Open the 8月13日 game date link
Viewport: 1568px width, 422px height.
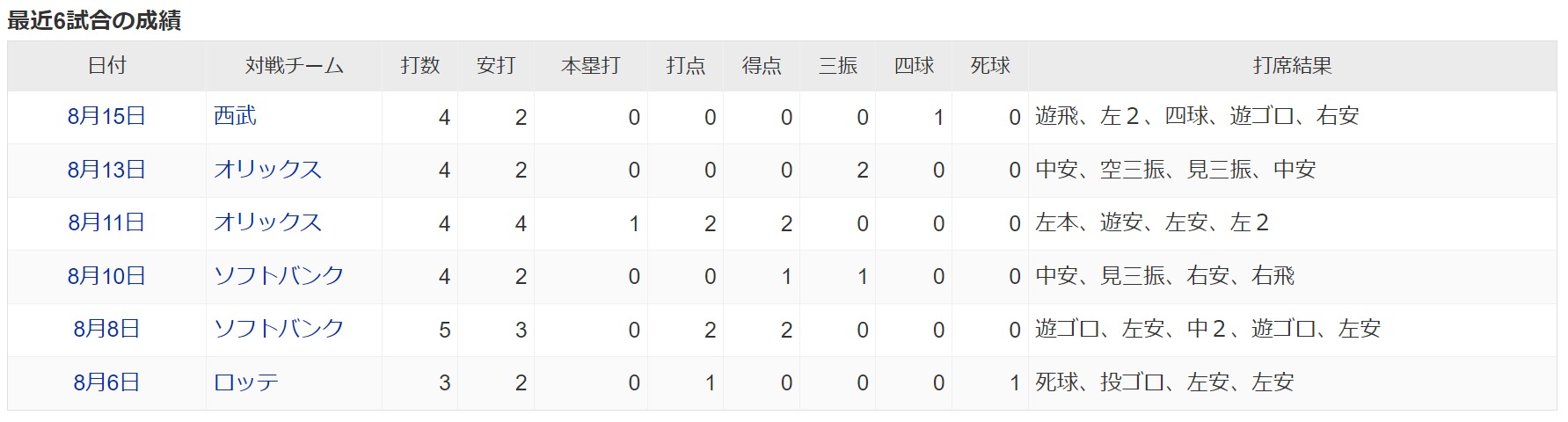tap(106, 170)
